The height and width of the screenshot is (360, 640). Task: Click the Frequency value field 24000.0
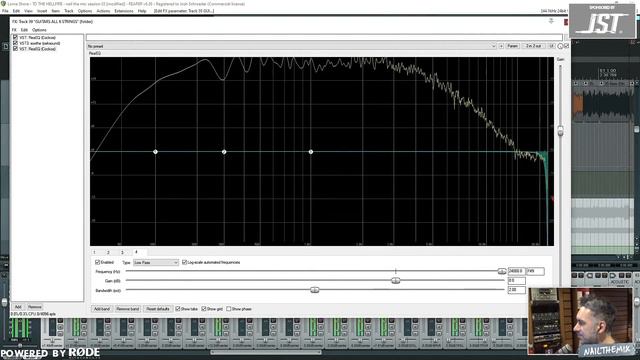(517, 271)
